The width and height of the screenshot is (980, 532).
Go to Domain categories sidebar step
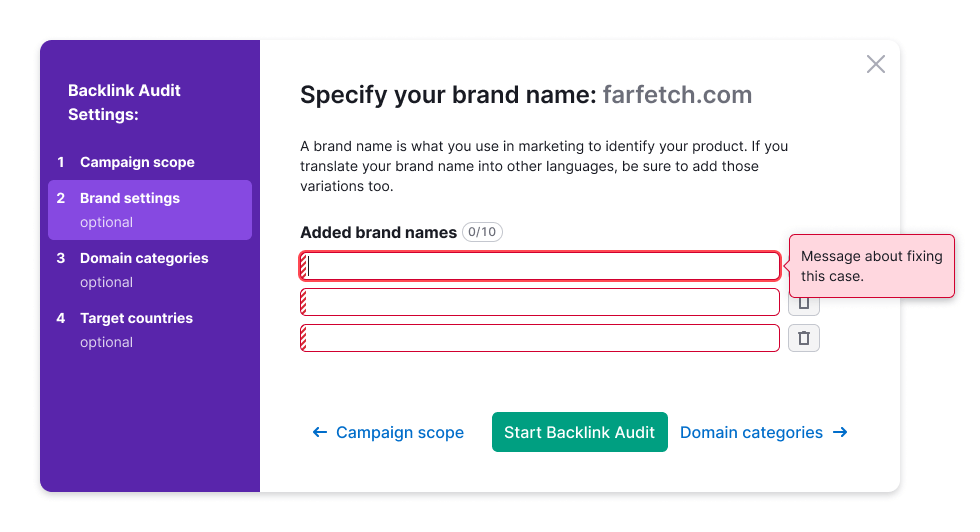point(144,258)
